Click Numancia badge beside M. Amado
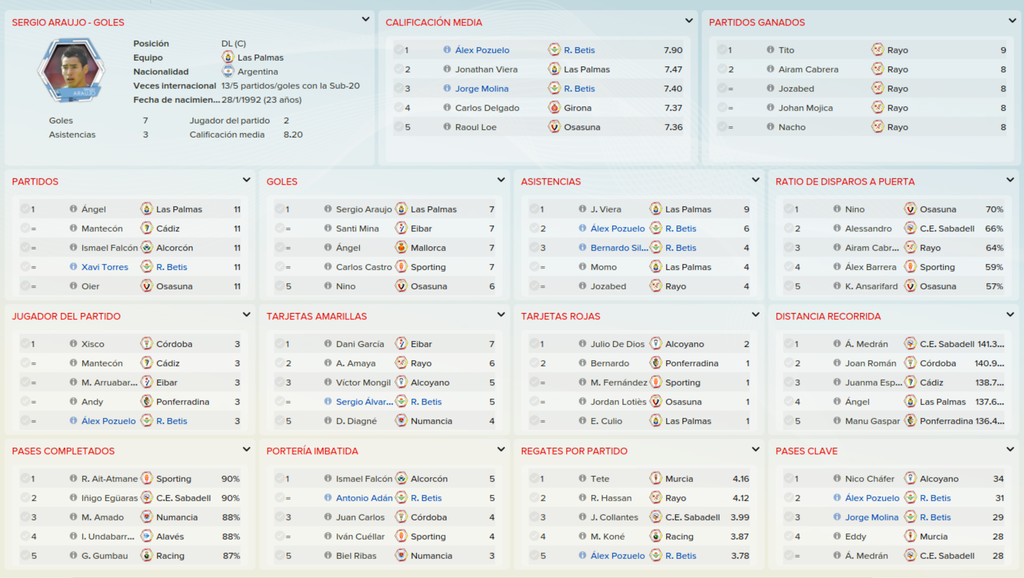The image size is (1024, 578). click(146, 517)
